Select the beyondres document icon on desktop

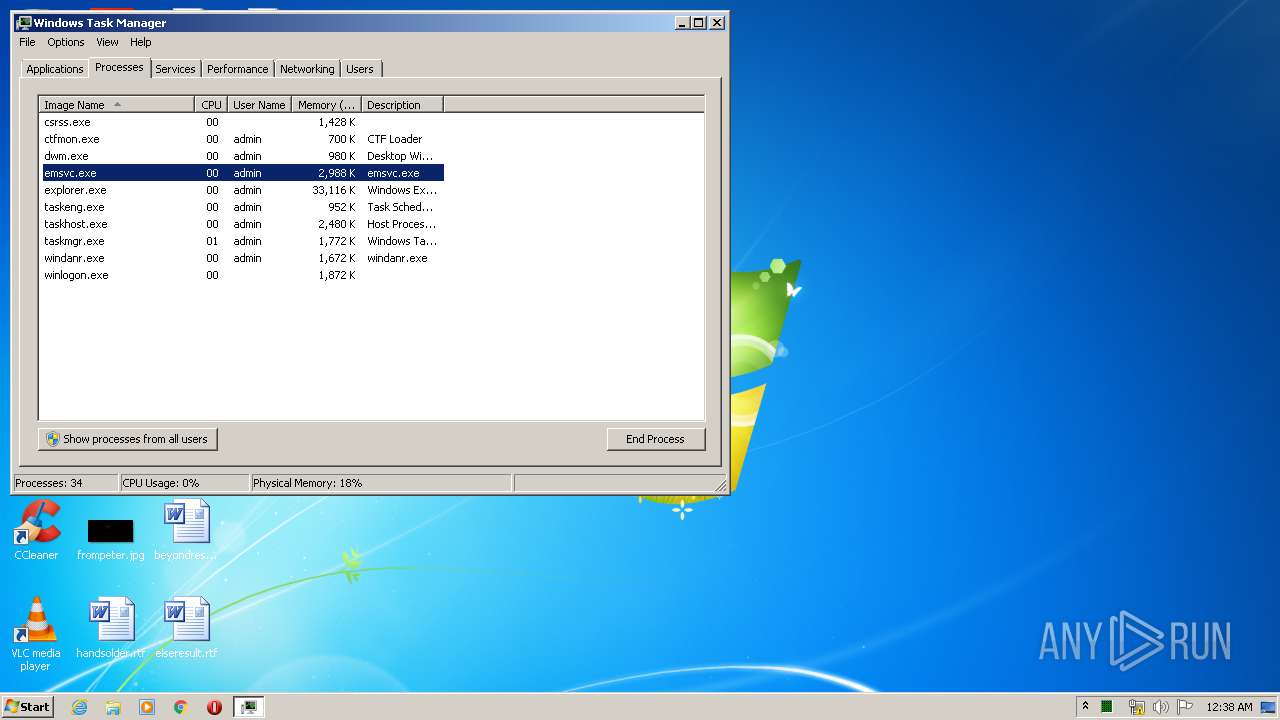[186, 530]
